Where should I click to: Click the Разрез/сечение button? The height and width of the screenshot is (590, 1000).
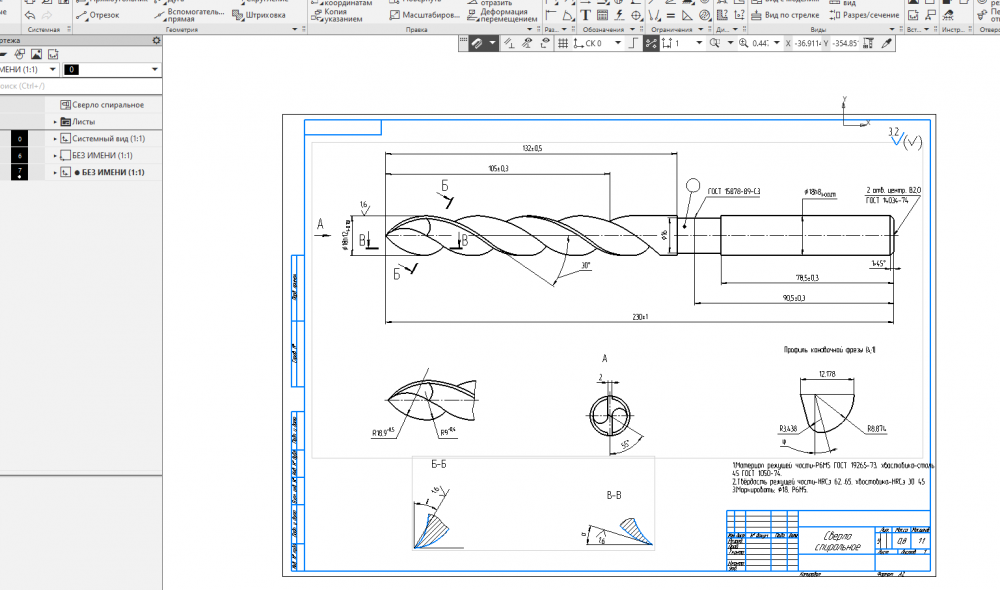862,15
